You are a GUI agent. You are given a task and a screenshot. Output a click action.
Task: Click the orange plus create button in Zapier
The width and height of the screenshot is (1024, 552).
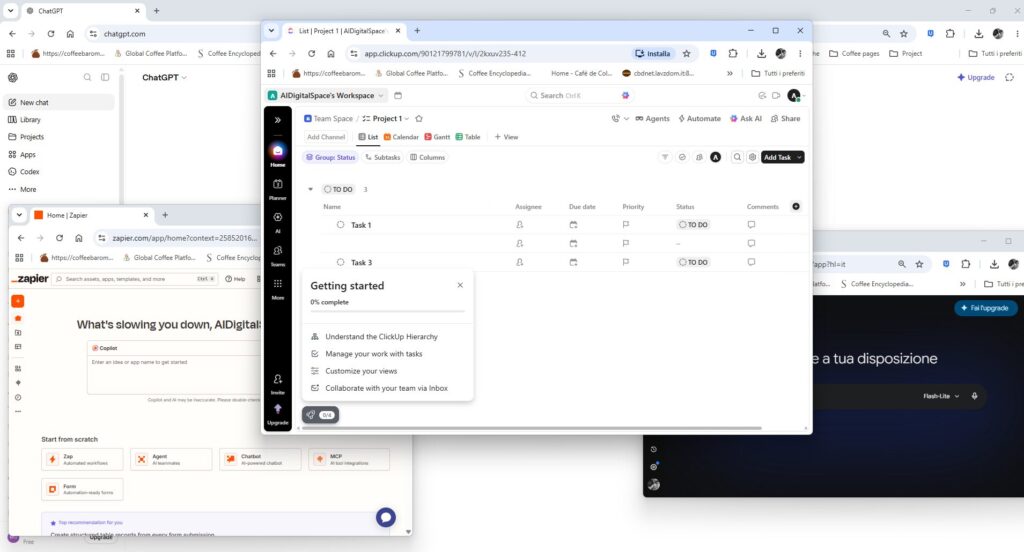18,301
